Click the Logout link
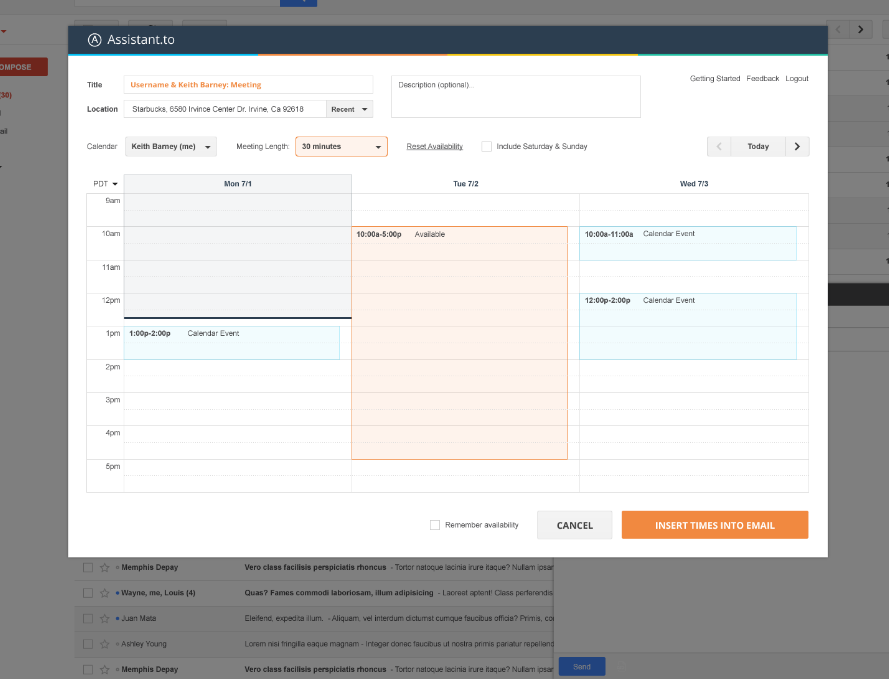Viewport: 889px width, 679px height. pyautogui.click(x=797, y=78)
